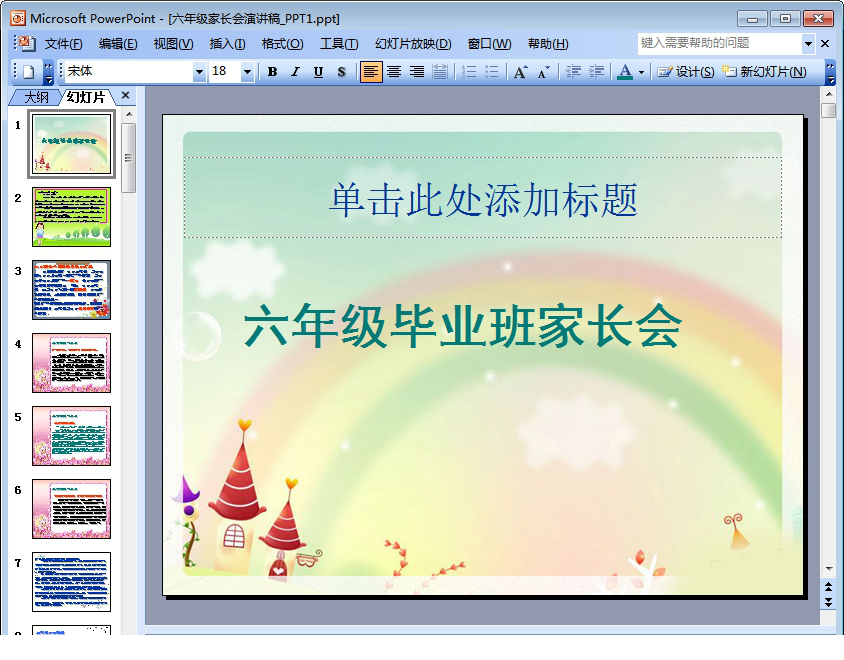
Task: Select slide 6 thumbnail
Action: pos(71,509)
